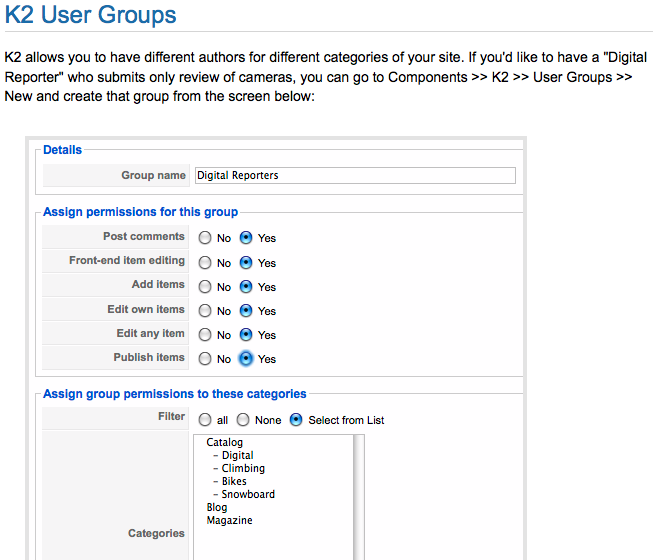Viewport: 671px width, 560px height.
Task: Click the Group name label
Action: click(x=154, y=175)
